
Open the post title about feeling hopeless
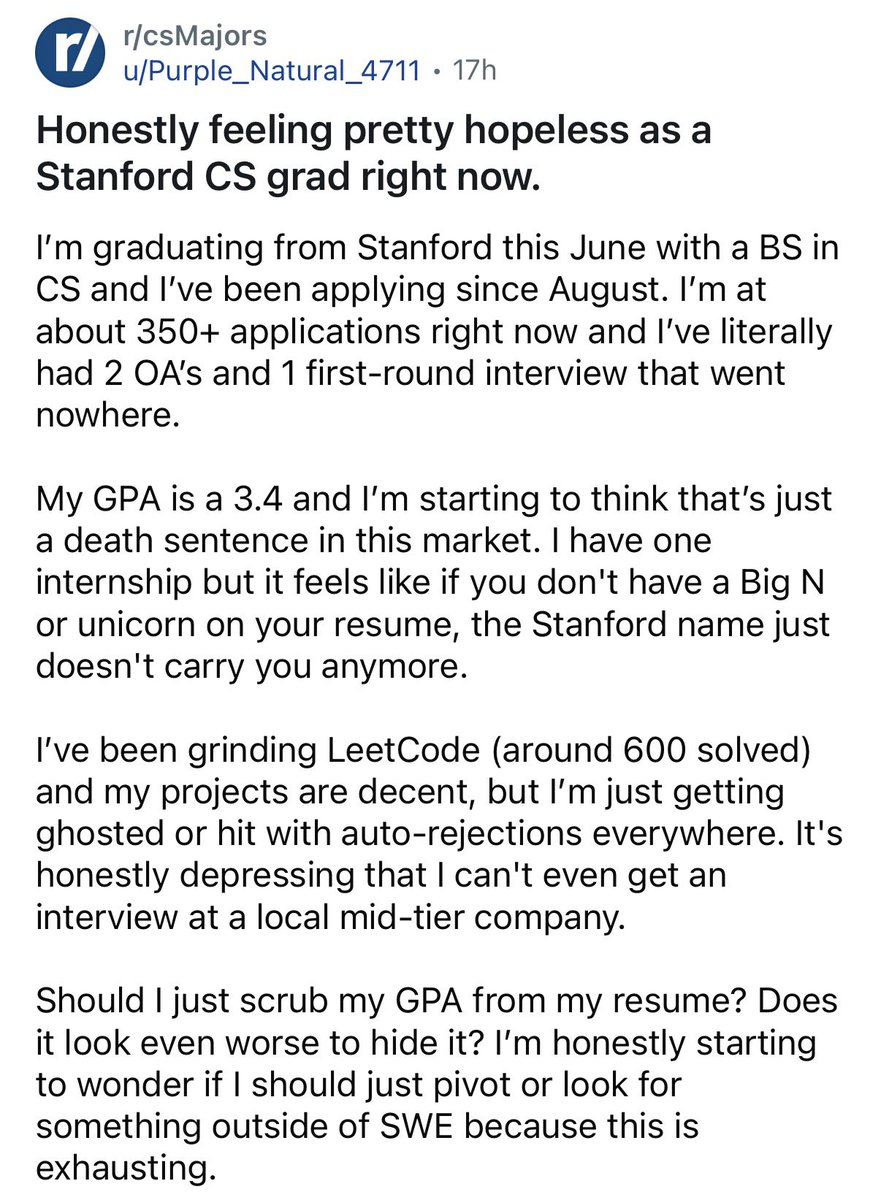pyautogui.click(x=373, y=154)
